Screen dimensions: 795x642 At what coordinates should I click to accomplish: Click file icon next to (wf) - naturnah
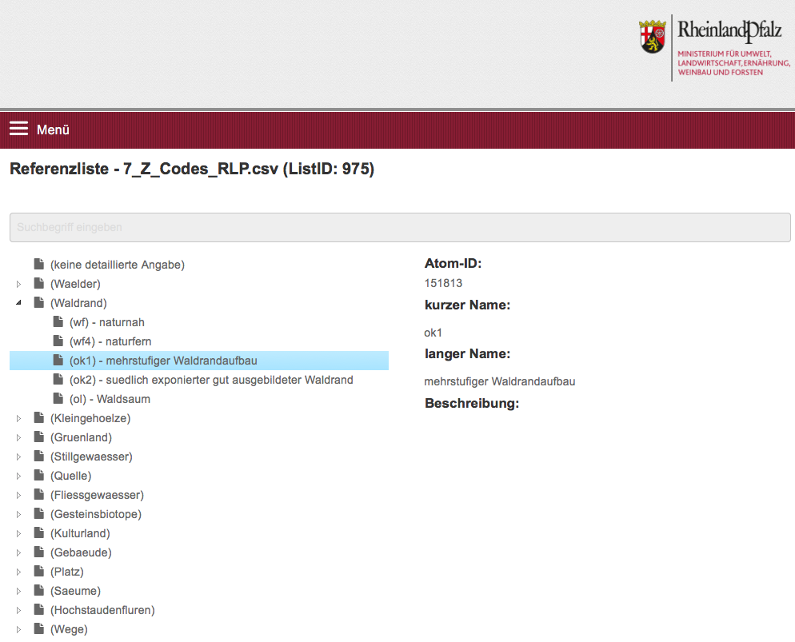pos(59,322)
